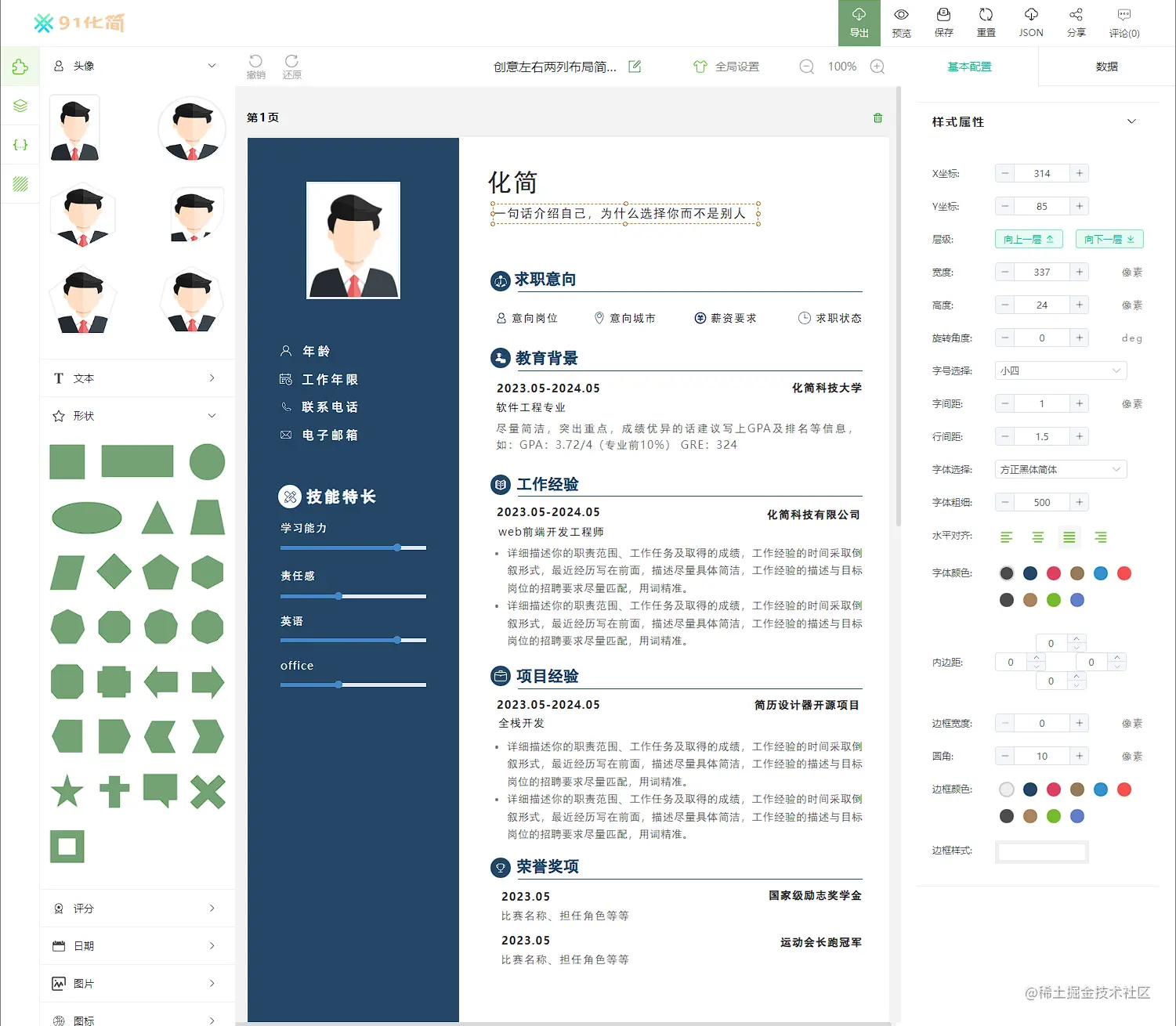Image resolution: width=1176 pixels, height=1026 pixels.
Task: Open comments panel 评论(0)
Action: point(1124,23)
